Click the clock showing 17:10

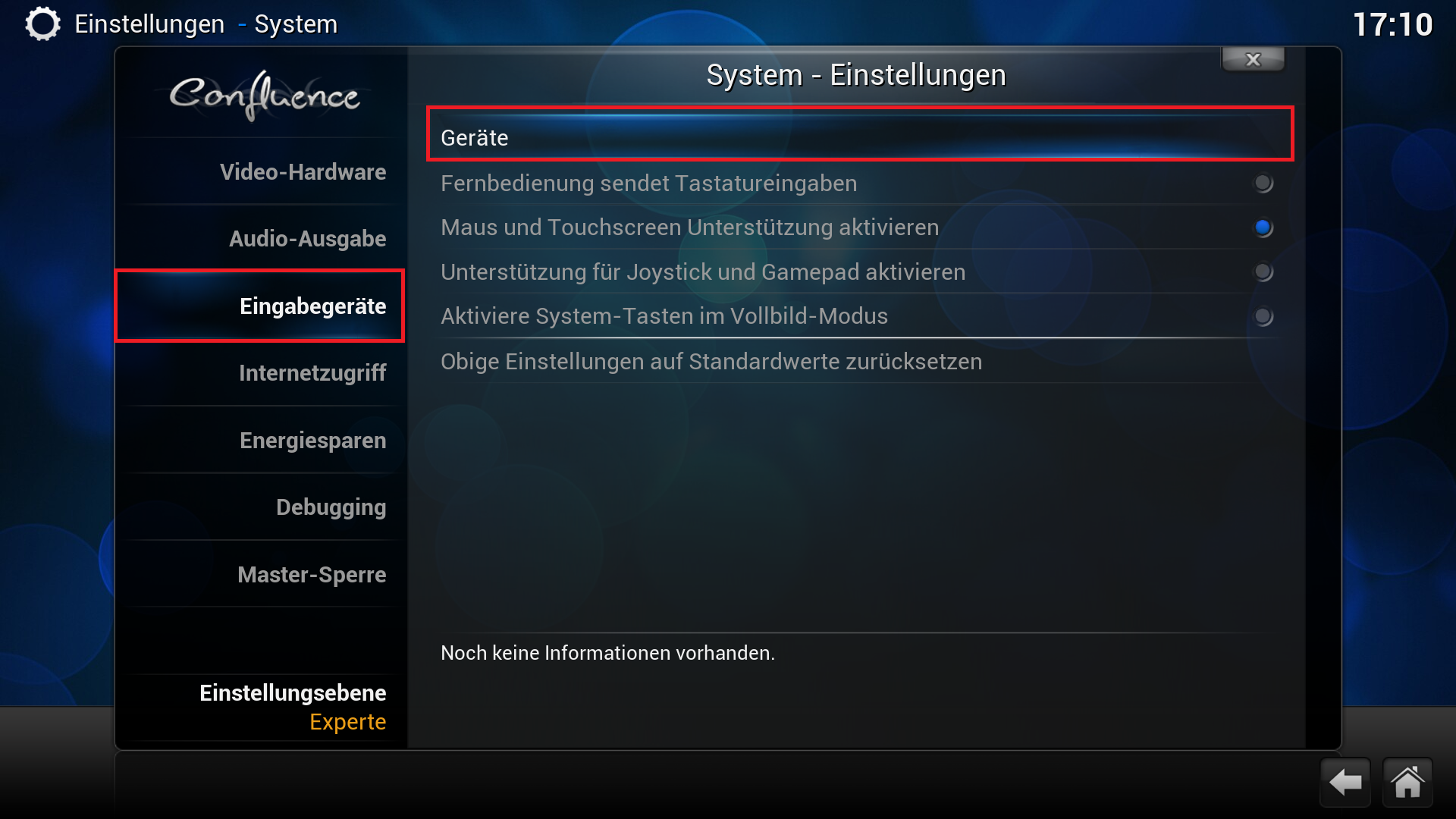coord(1393,24)
